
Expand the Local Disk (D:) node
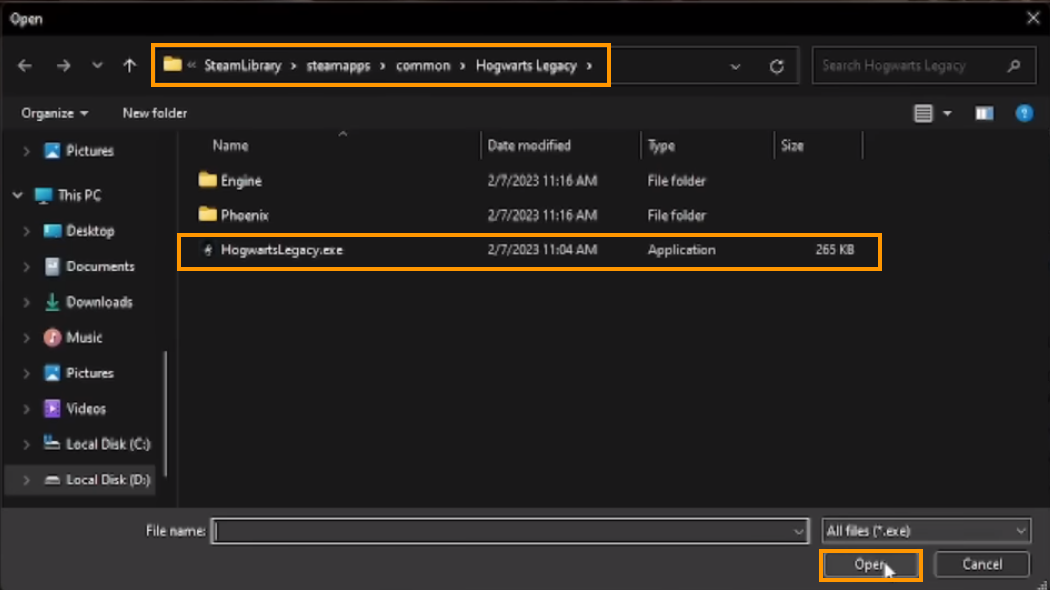click(26, 480)
